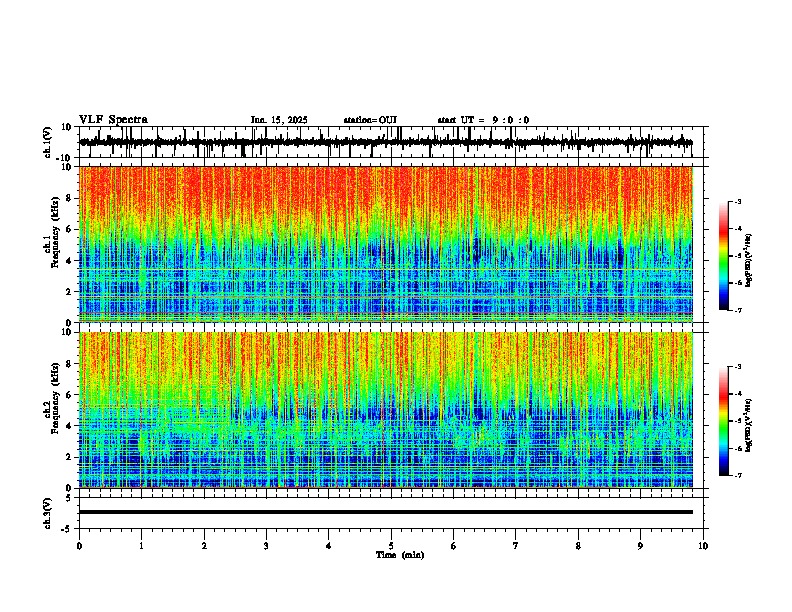Click the "ch.3(V)" axis label
This screenshot has width=792, height=612.
click(48, 513)
